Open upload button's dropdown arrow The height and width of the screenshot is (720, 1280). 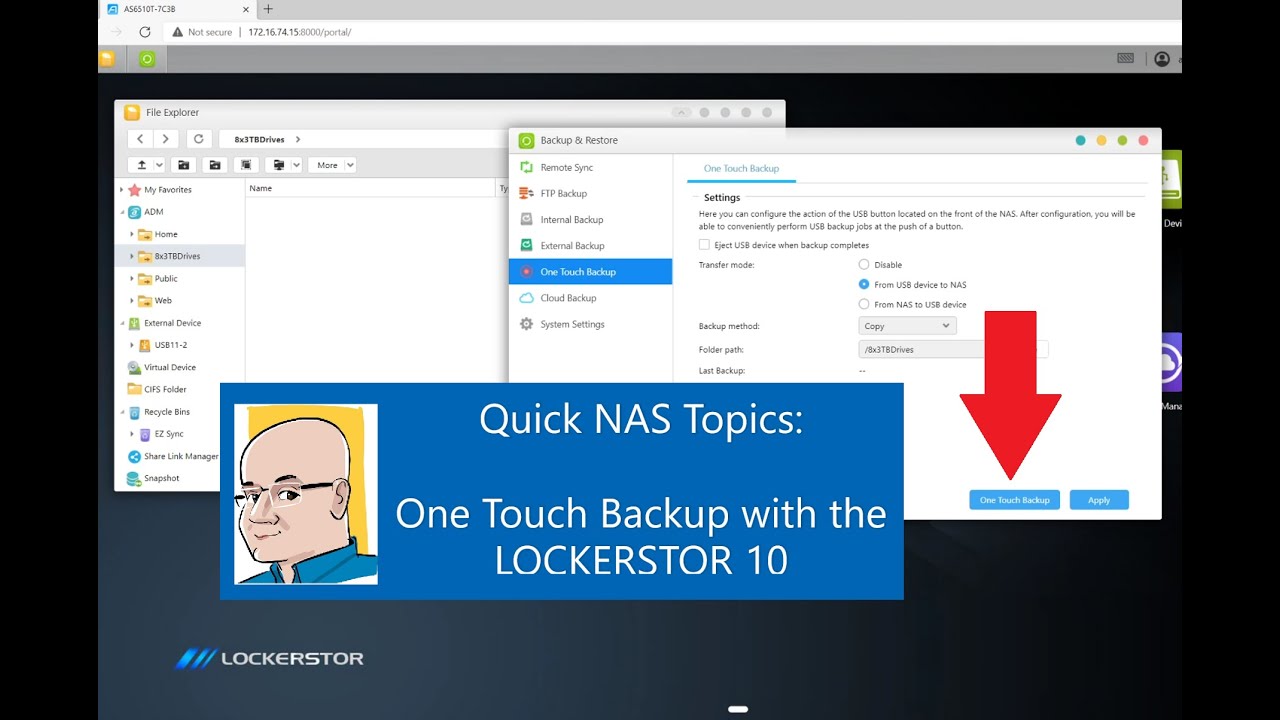pos(158,165)
